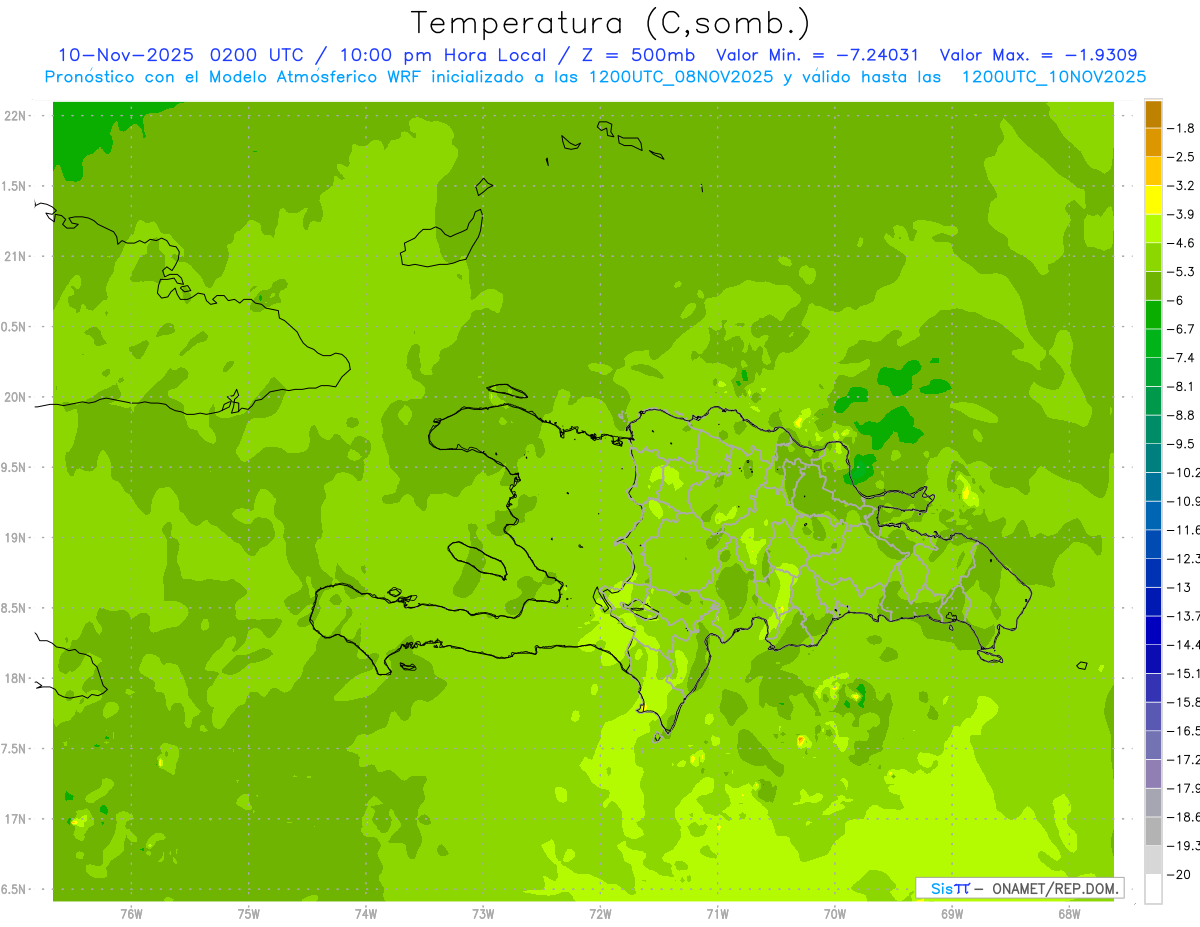Pick the dark green swatch between -6 and -6.7
This screenshot has width=1200, height=927.
1153,314
